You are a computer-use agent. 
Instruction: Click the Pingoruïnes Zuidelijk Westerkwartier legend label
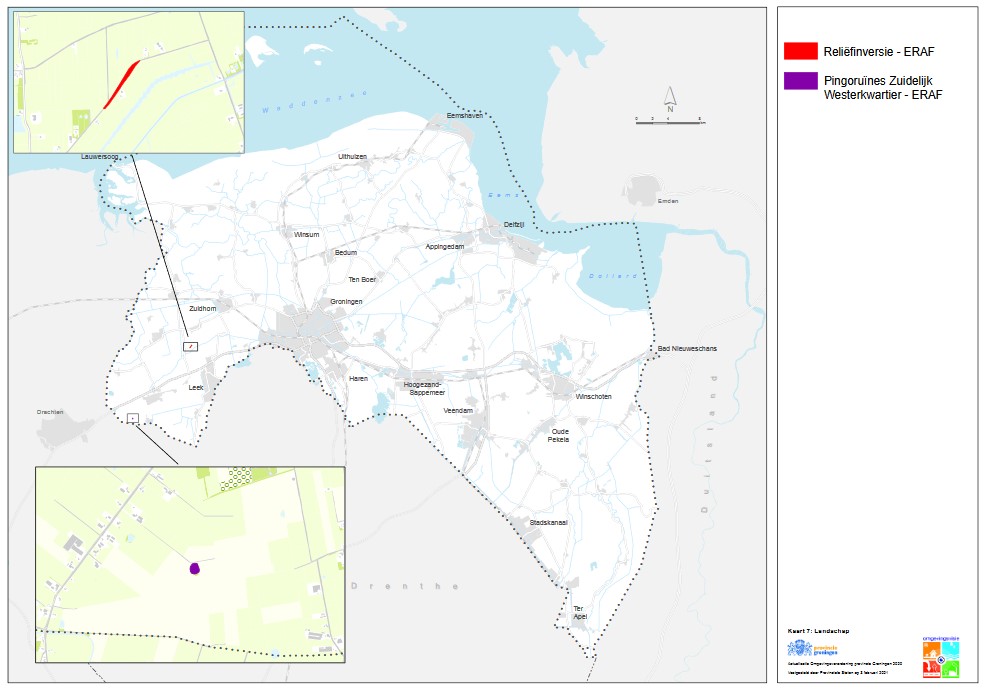[882, 87]
